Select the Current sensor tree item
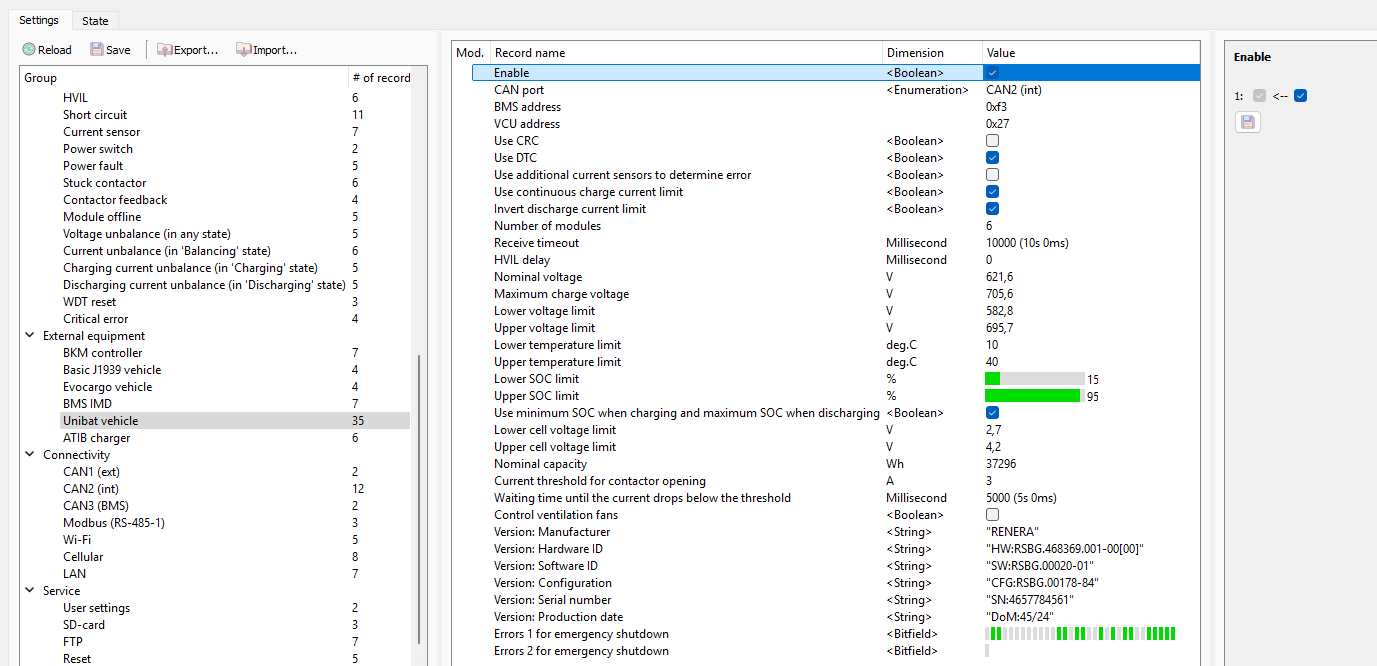 101,132
